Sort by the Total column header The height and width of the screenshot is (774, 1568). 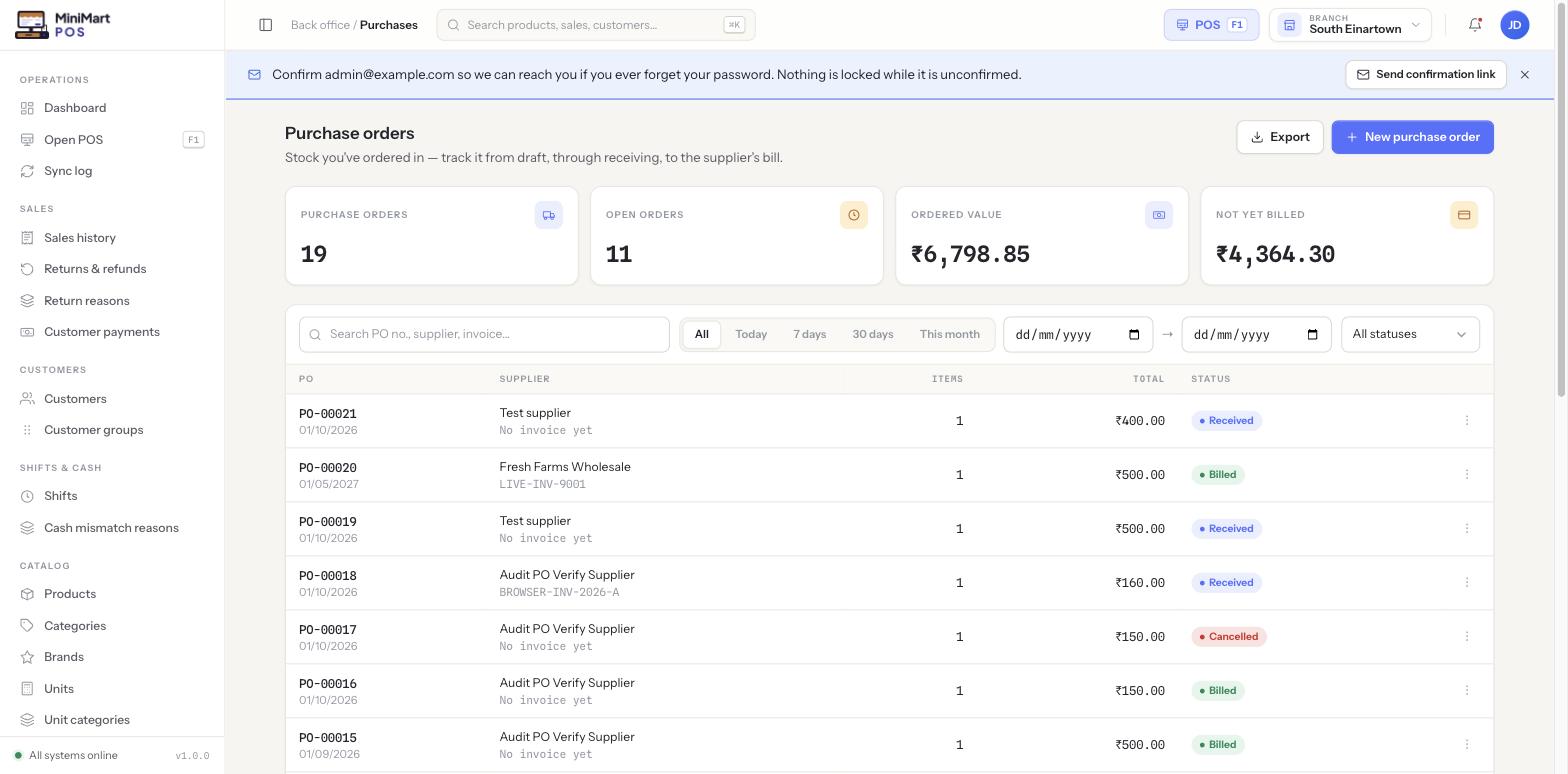1148,379
